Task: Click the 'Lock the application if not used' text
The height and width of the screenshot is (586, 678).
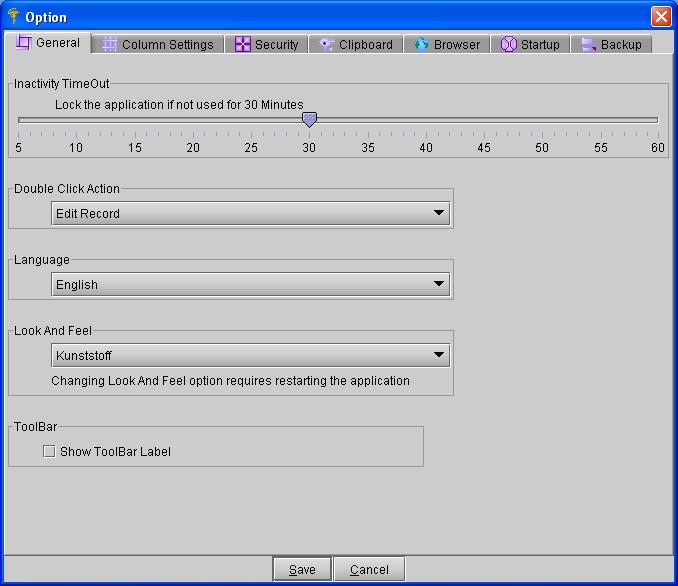Action: (179, 105)
